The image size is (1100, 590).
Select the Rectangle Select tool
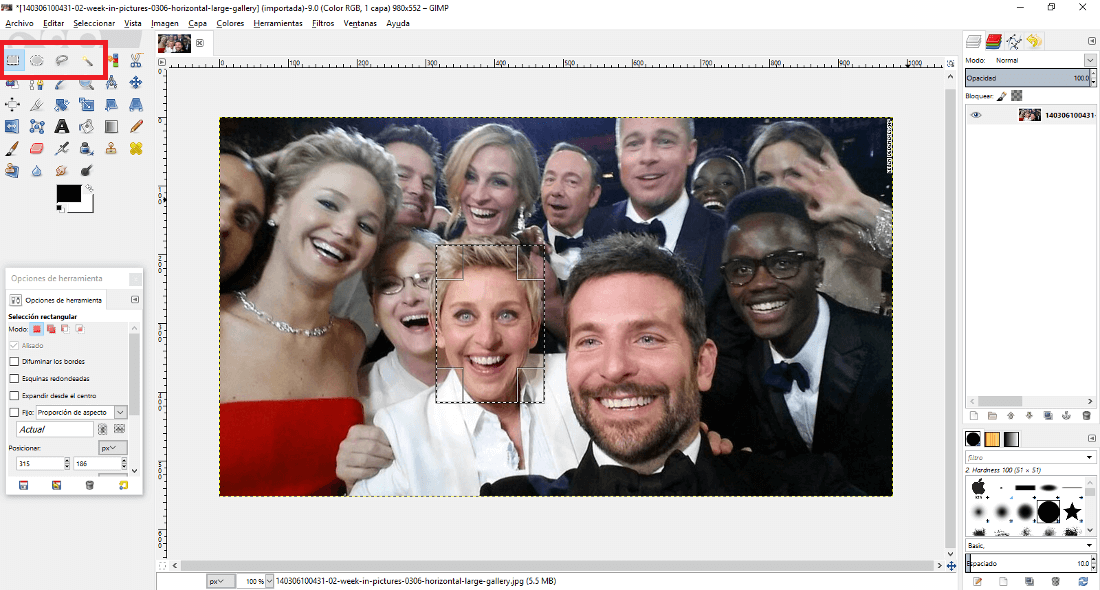[x=13, y=60]
